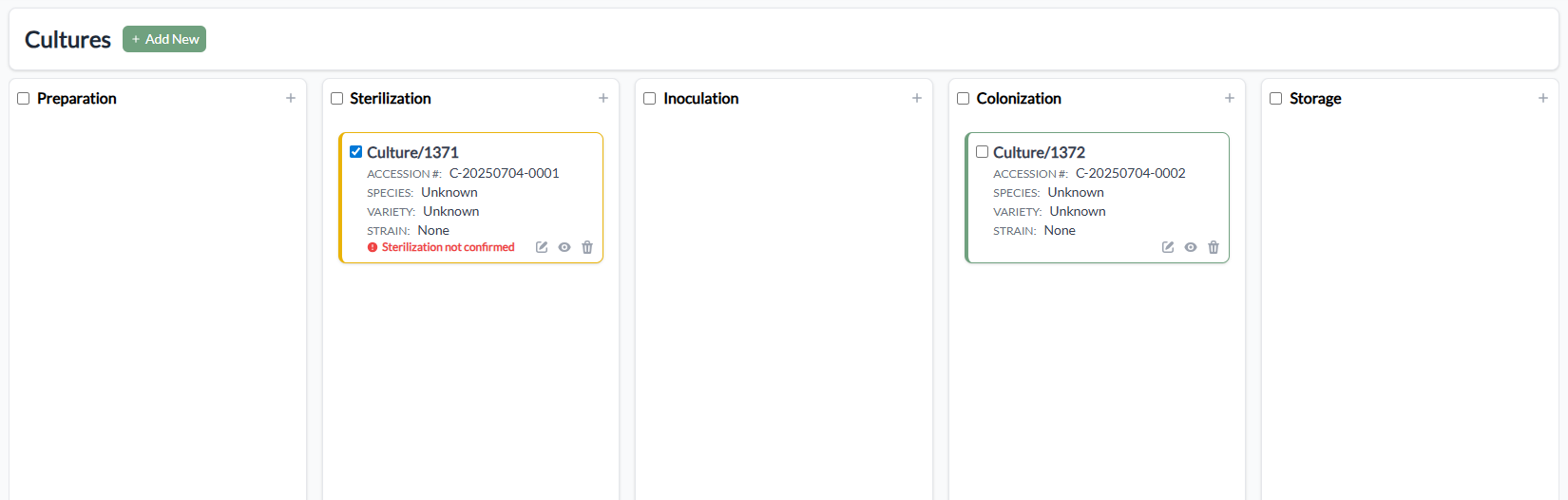
Task: Click the edit icon on Culture/1372 card
Action: [1168, 247]
